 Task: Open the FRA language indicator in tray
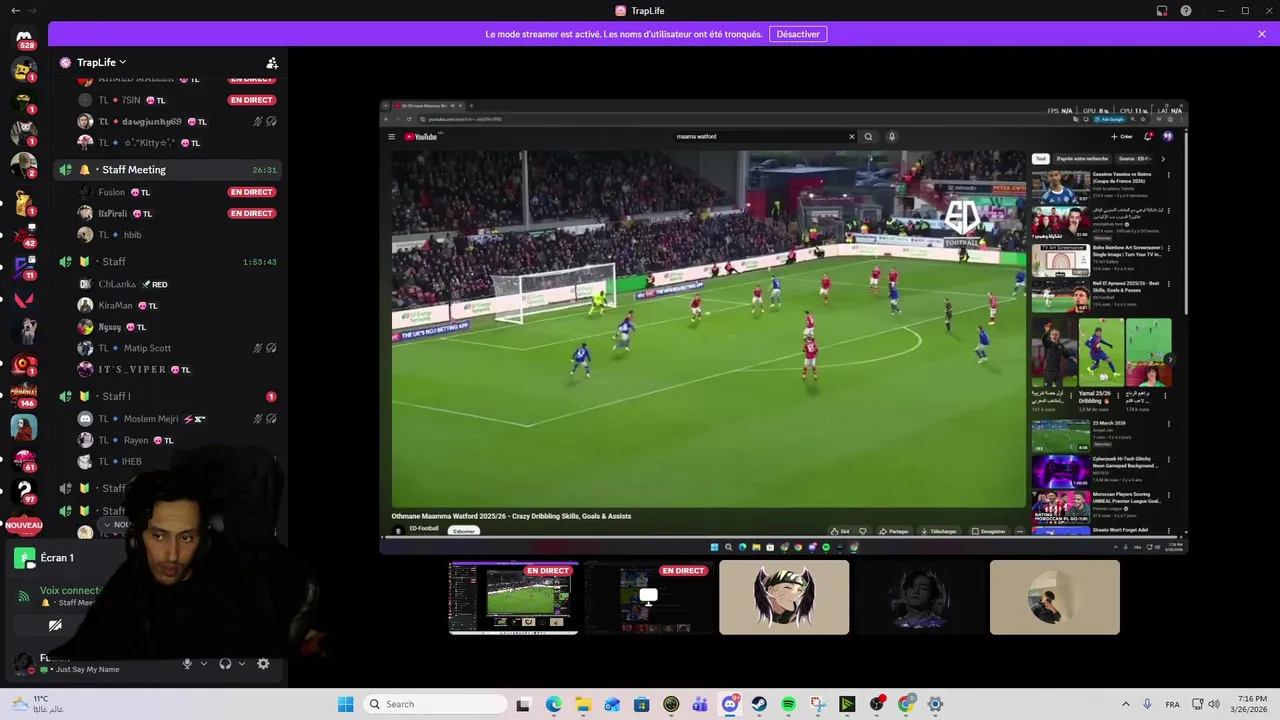coord(1172,704)
